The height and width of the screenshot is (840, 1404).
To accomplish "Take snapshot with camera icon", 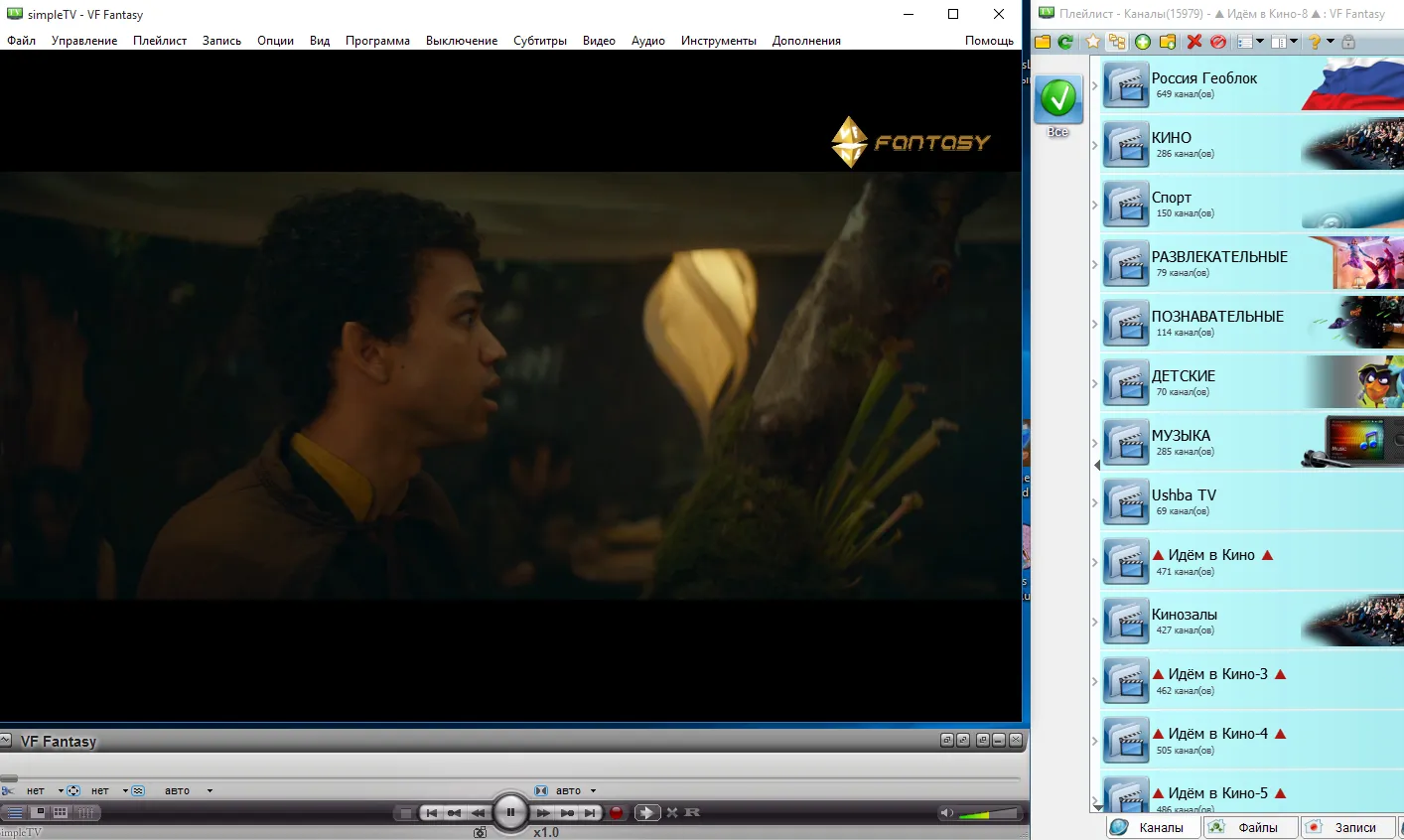I will coord(480,833).
